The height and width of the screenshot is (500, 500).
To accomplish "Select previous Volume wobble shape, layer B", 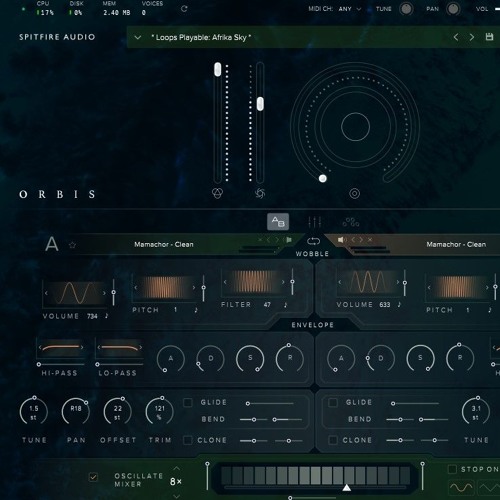I will [x=340, y=282].
